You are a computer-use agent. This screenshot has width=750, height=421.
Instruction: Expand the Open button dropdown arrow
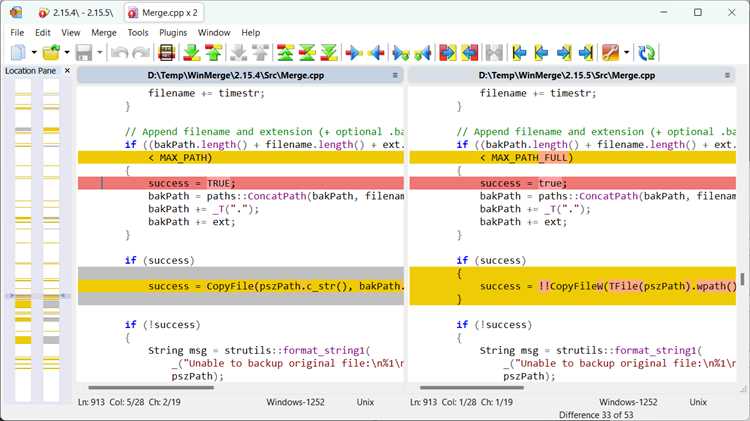pos(67,53)
